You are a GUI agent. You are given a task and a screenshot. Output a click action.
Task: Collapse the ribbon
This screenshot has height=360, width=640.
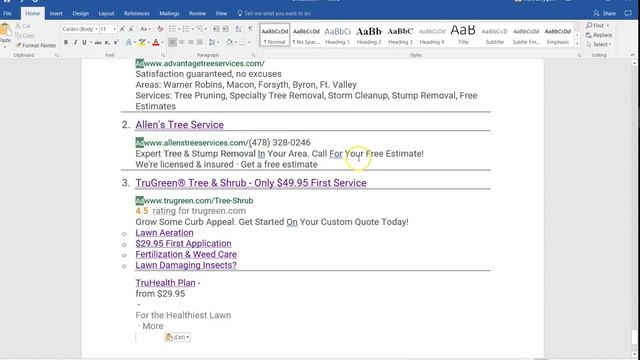click(x=633, y=55)
